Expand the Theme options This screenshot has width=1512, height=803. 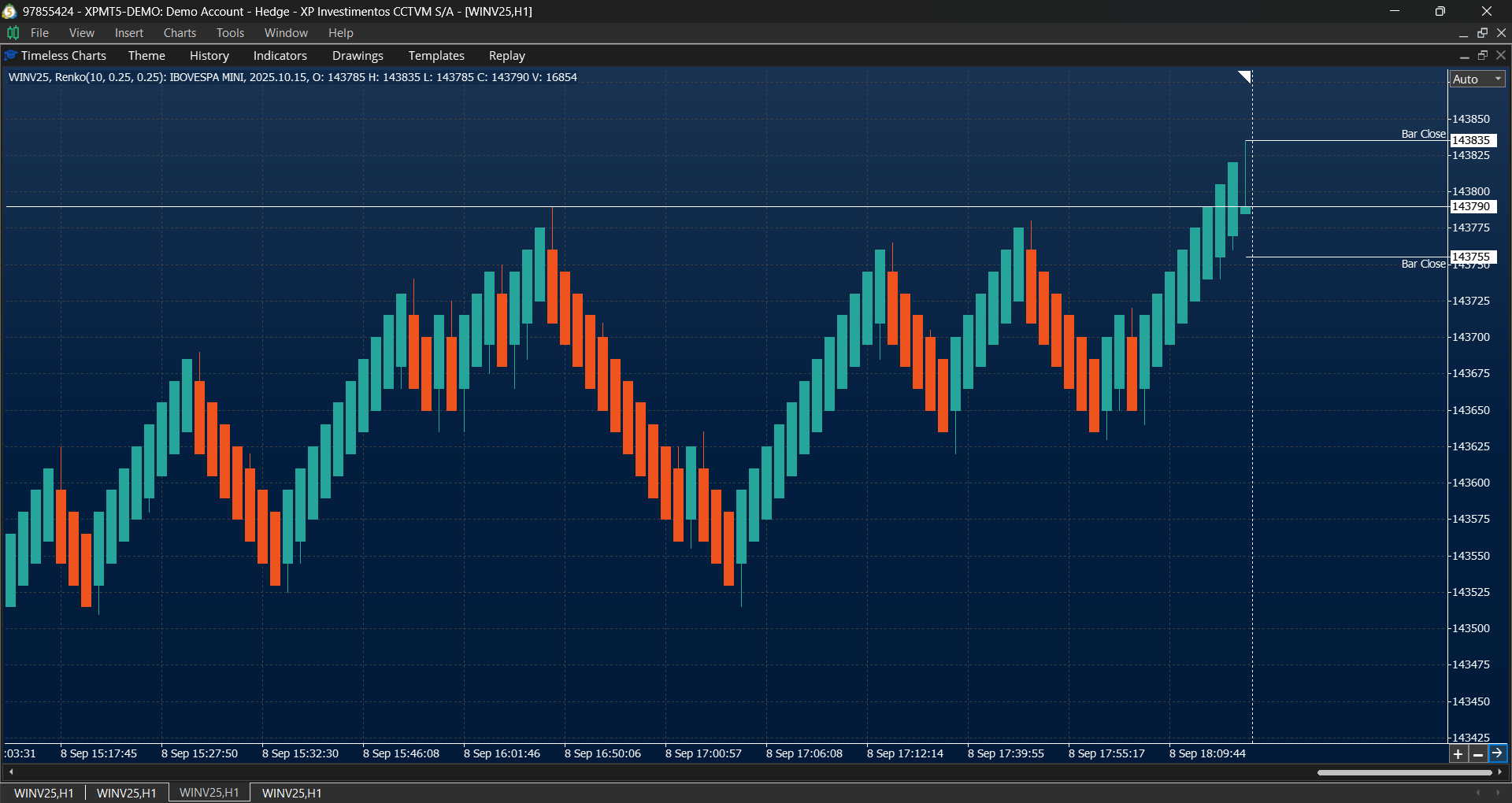tap(146, 55)
